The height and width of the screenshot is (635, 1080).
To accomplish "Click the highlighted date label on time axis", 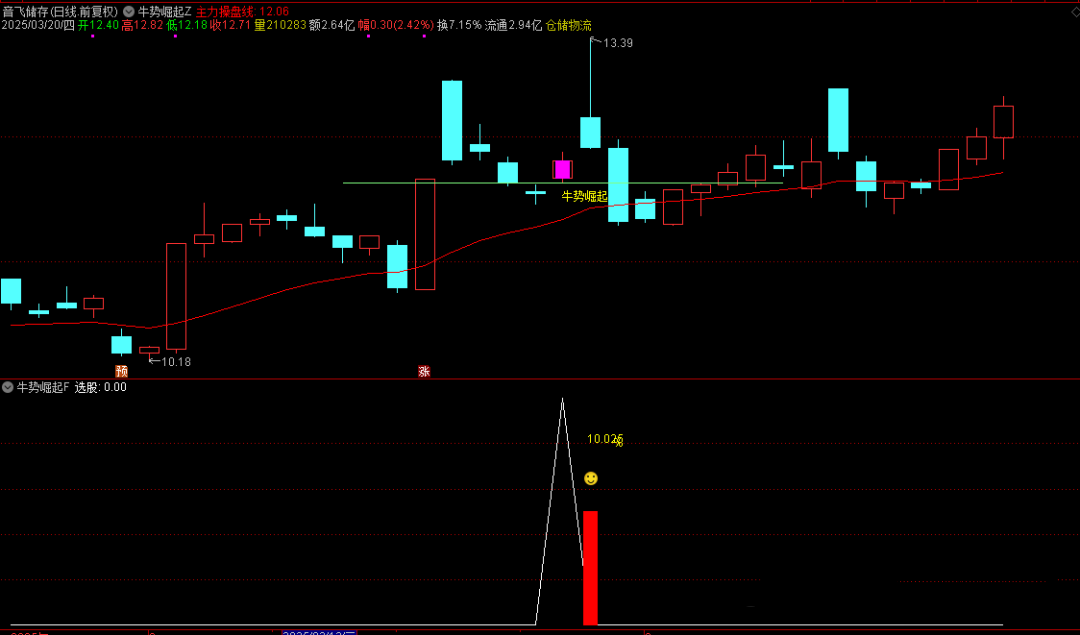I will 319,632.
